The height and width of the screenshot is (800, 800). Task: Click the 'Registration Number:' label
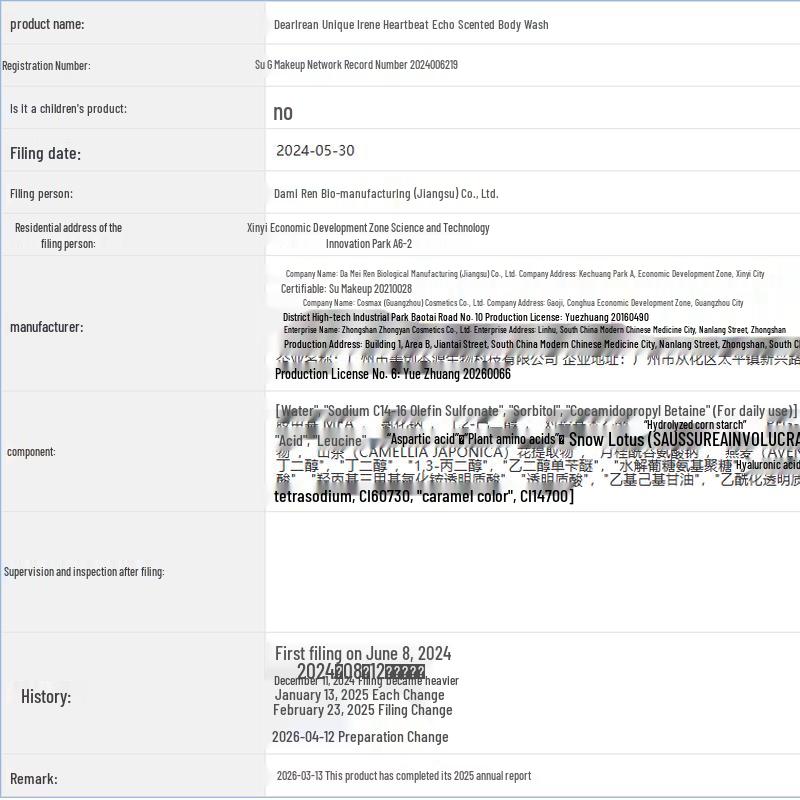(x=46, y=66)
